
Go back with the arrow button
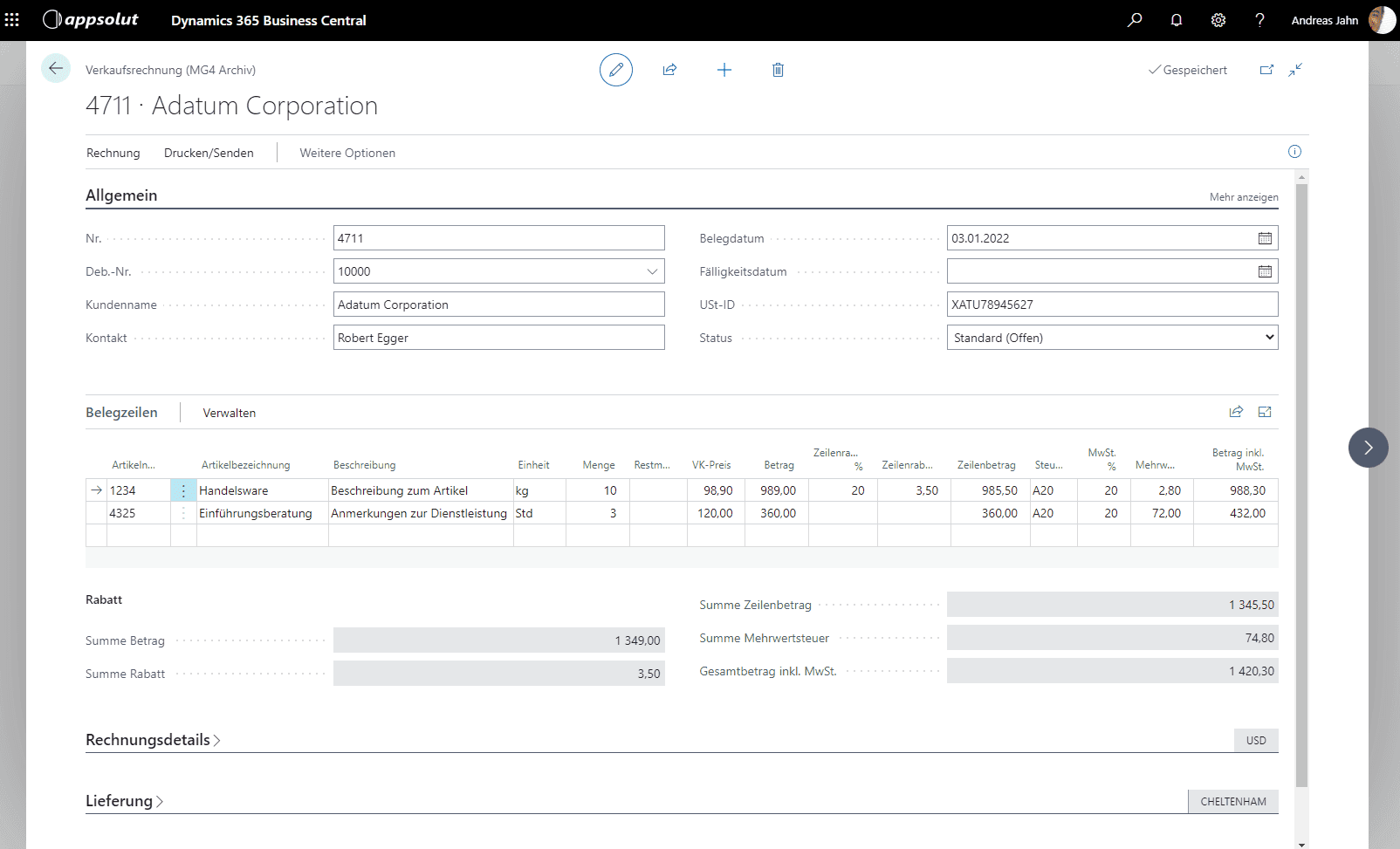point(56,68)
